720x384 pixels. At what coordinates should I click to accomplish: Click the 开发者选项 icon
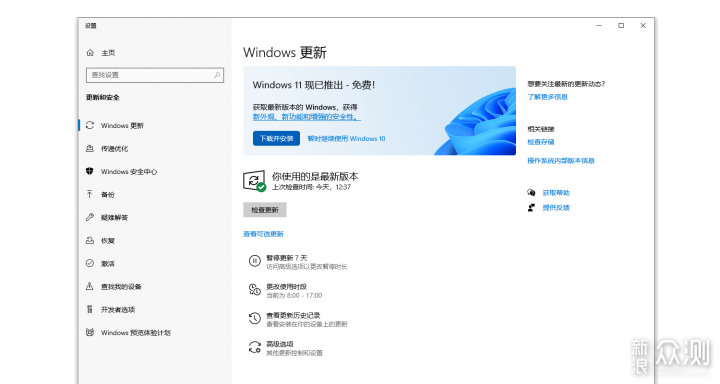90,309
